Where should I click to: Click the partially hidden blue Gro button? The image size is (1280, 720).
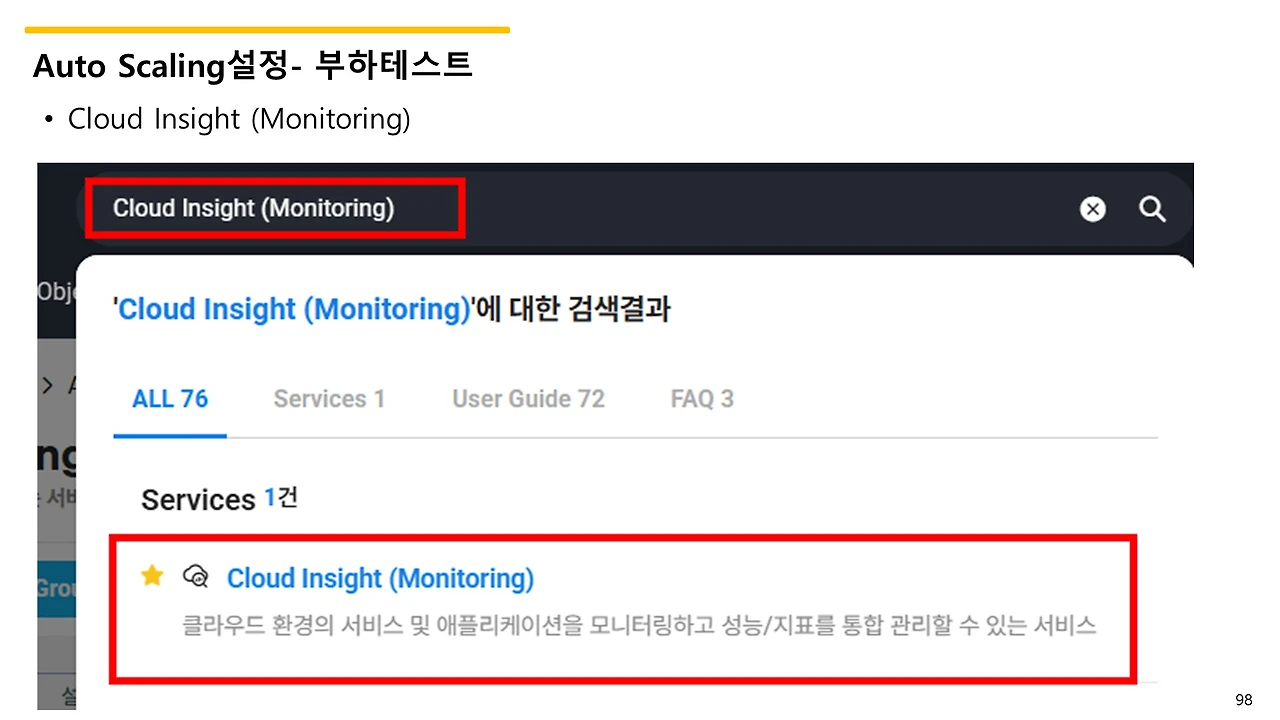[56, 588]
